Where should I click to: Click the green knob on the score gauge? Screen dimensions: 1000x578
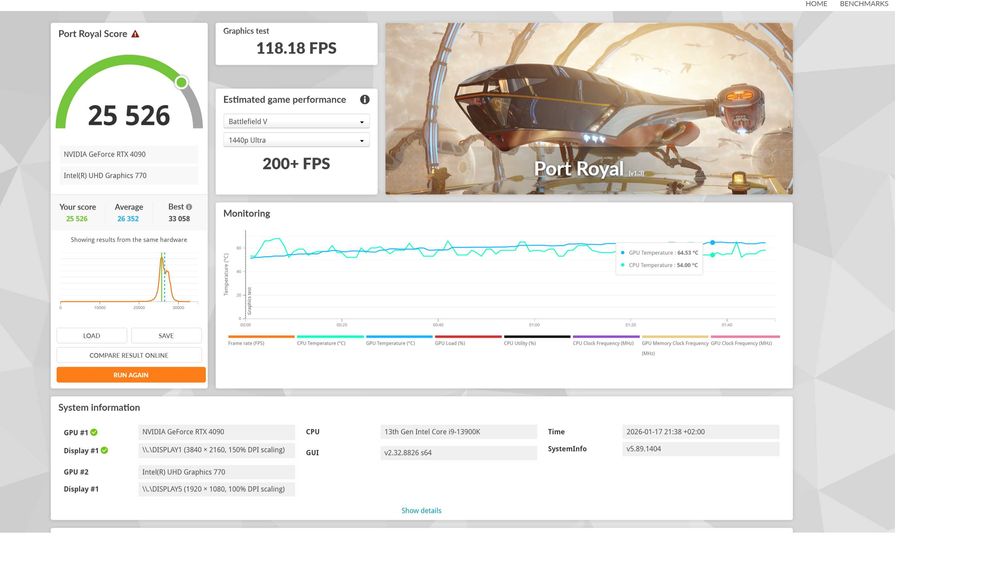(x=182, y=82)
